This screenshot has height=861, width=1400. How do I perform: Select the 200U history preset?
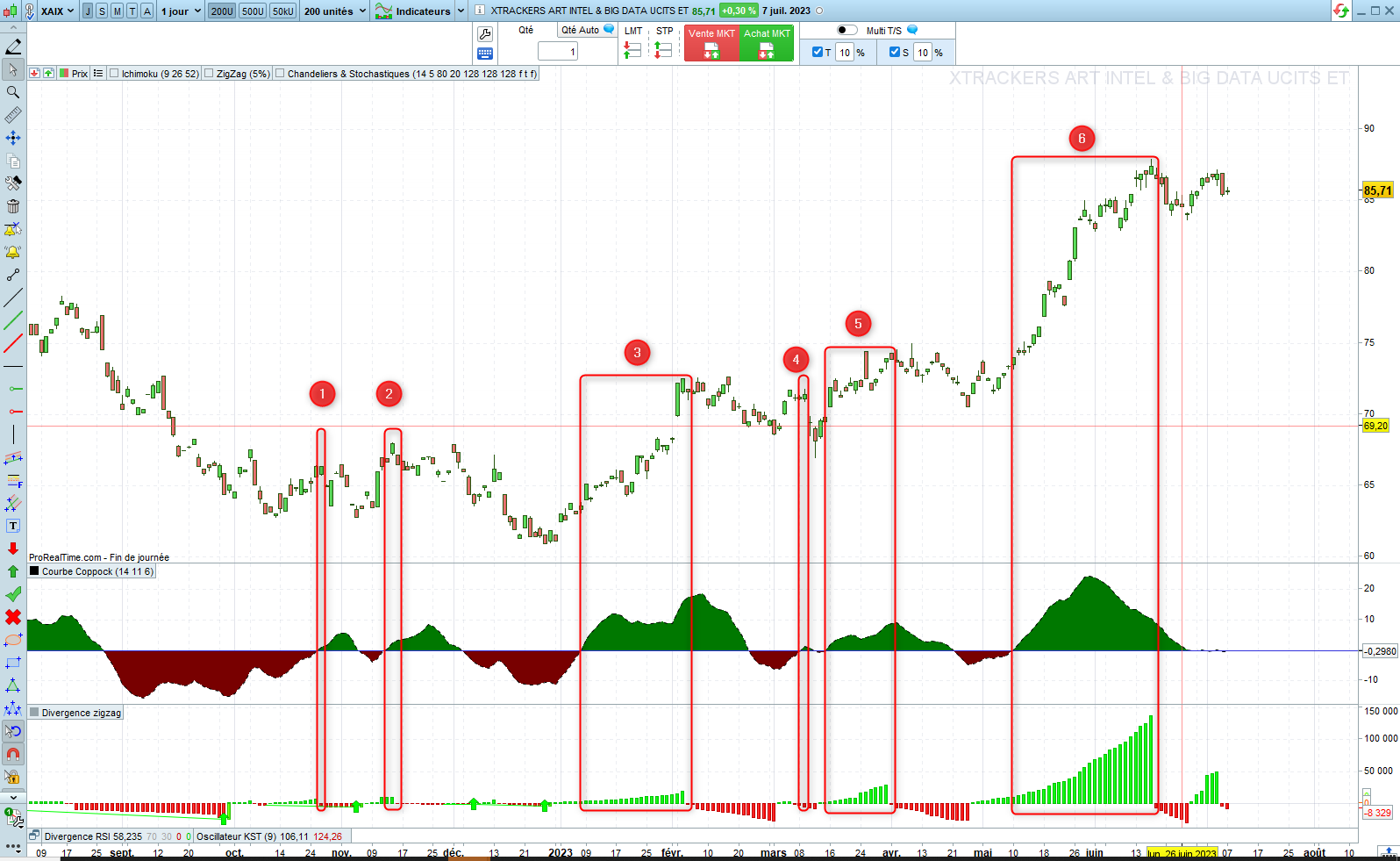(222, 11)
